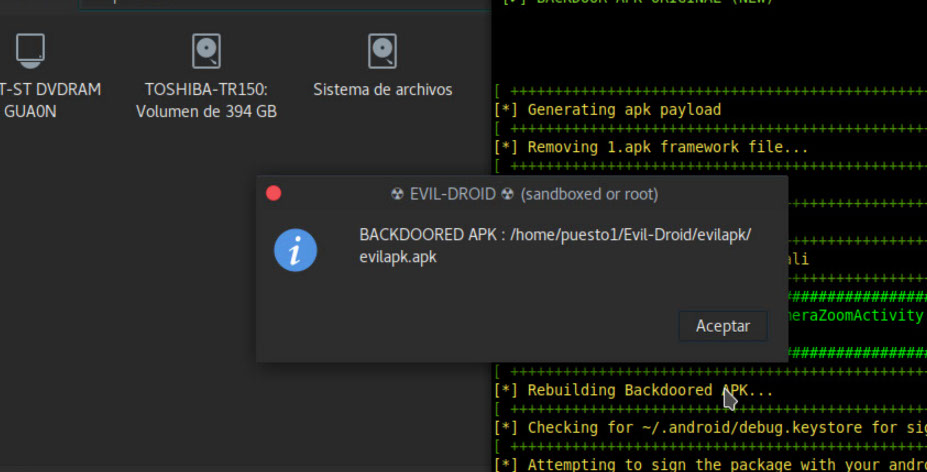
Task: Click terminal line 'Generating apk payload'
Action: [624, 109]
